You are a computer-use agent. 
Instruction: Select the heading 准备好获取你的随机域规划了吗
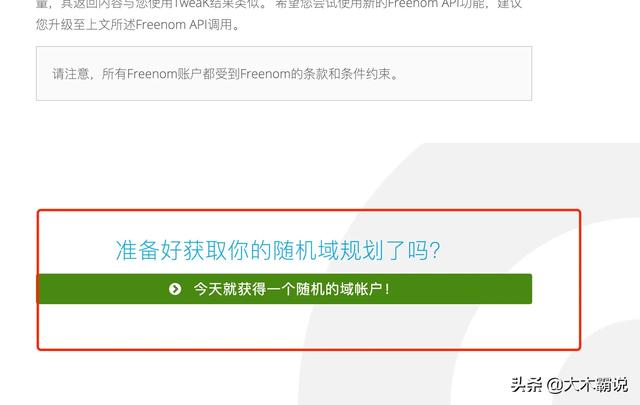click(x=278, y=250)
